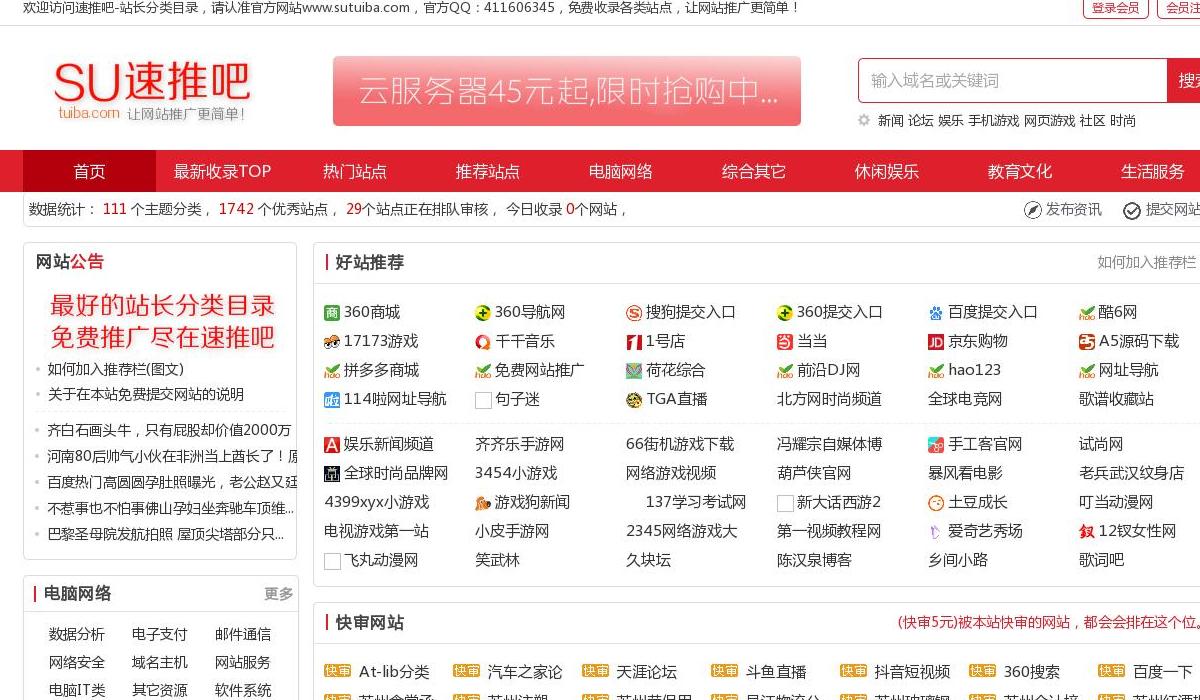1200x700 pixels.
Task: Click the 荷花综合 favicon
Action: coord(634,371)
